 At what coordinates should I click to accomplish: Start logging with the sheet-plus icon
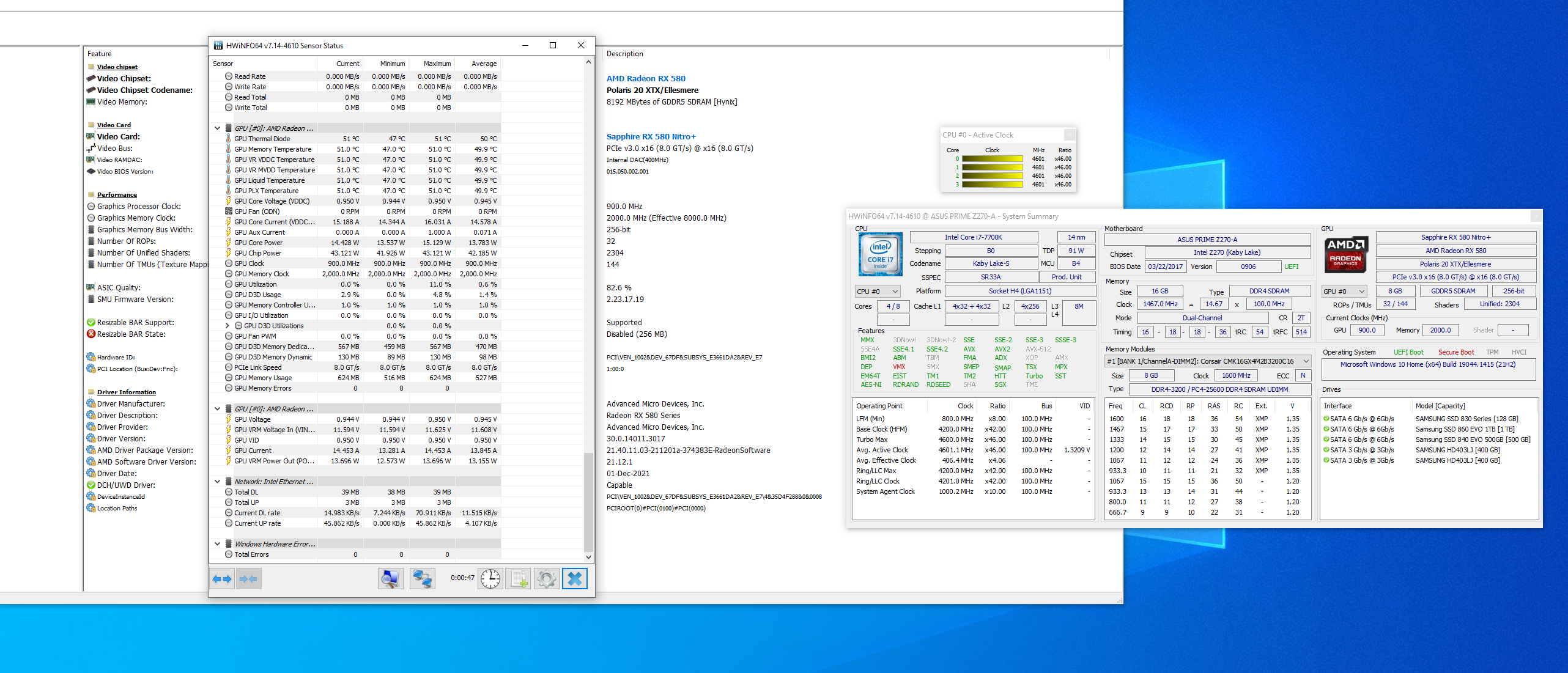[x=519, y=578]
